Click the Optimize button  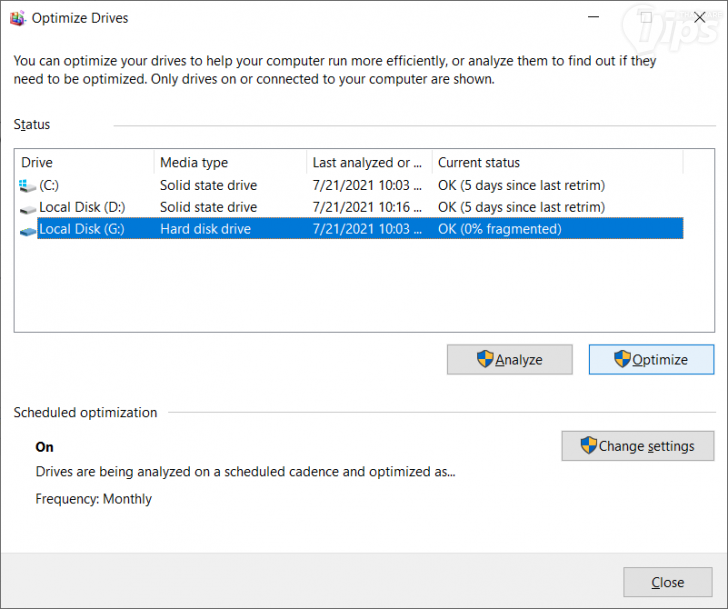651,359
